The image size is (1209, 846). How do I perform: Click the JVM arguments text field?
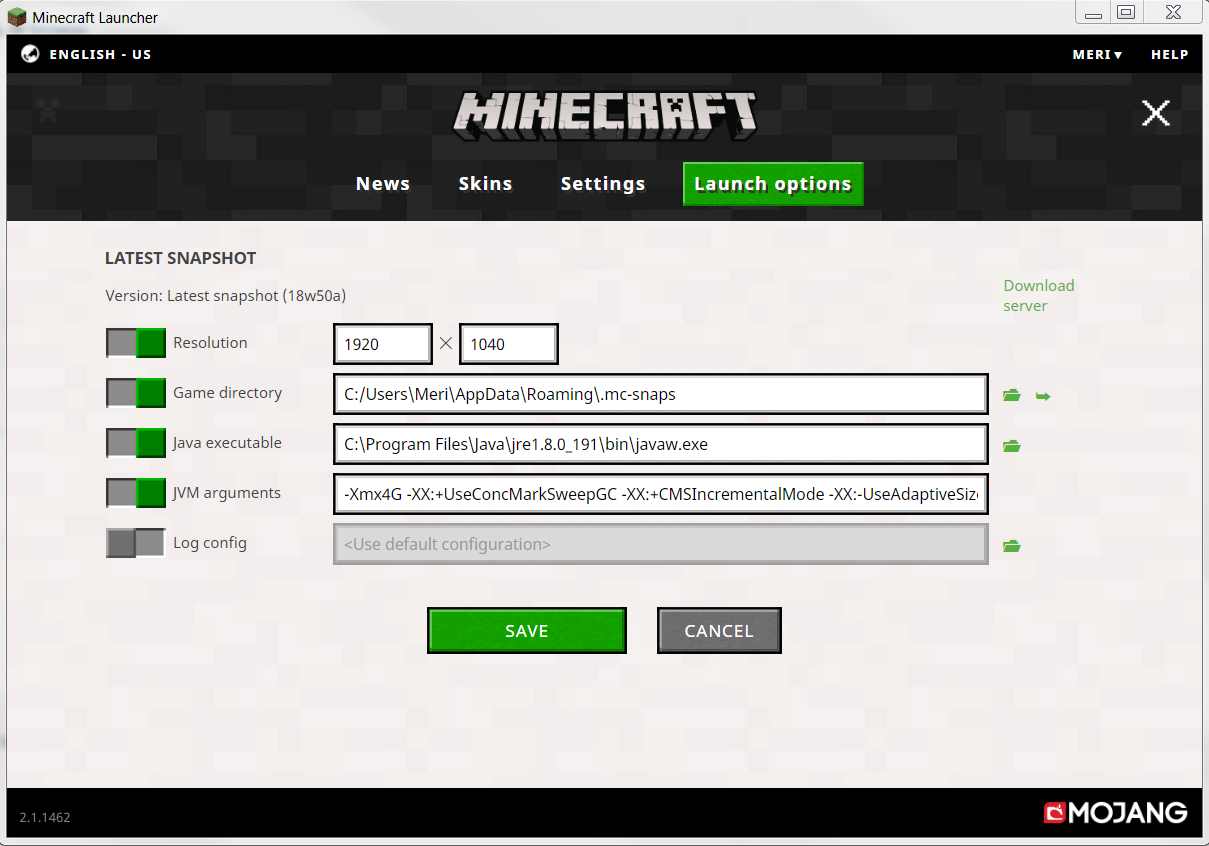pyautogui.click(x=661, y=494)
